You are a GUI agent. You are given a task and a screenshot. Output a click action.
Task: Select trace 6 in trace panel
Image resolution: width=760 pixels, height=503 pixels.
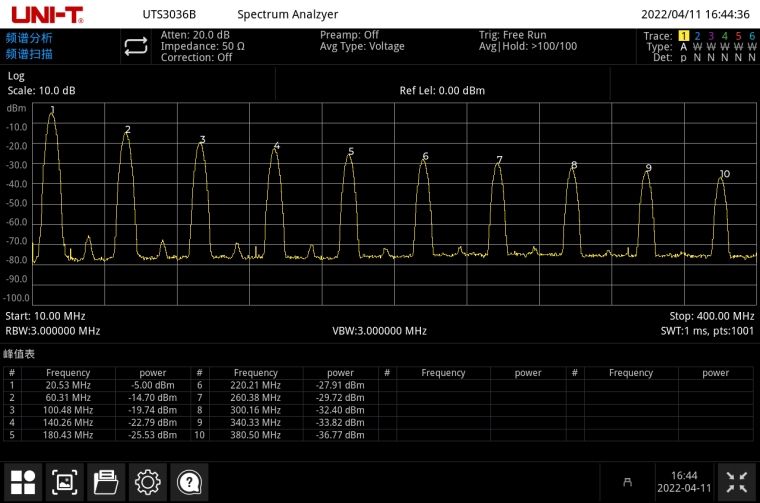click(752, 36)
